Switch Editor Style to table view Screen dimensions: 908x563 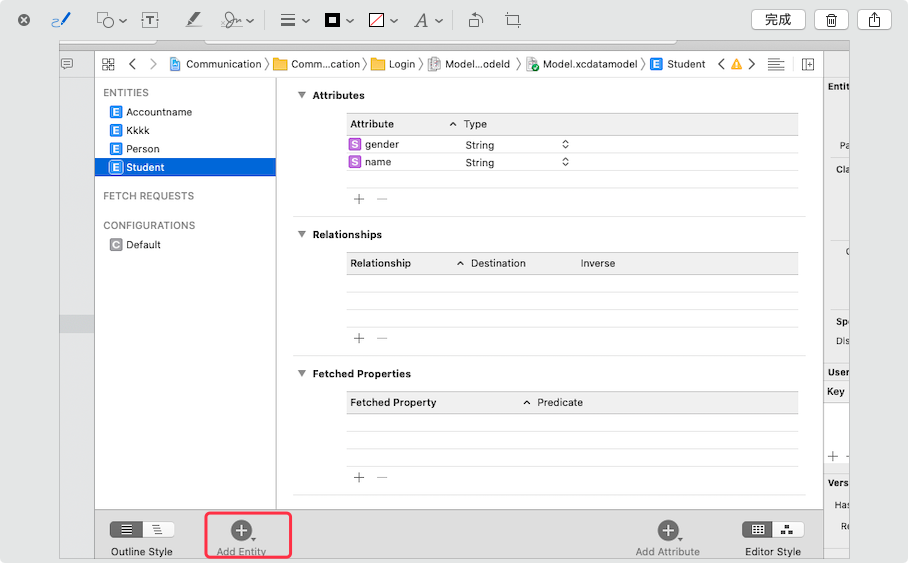click(757, 529)
